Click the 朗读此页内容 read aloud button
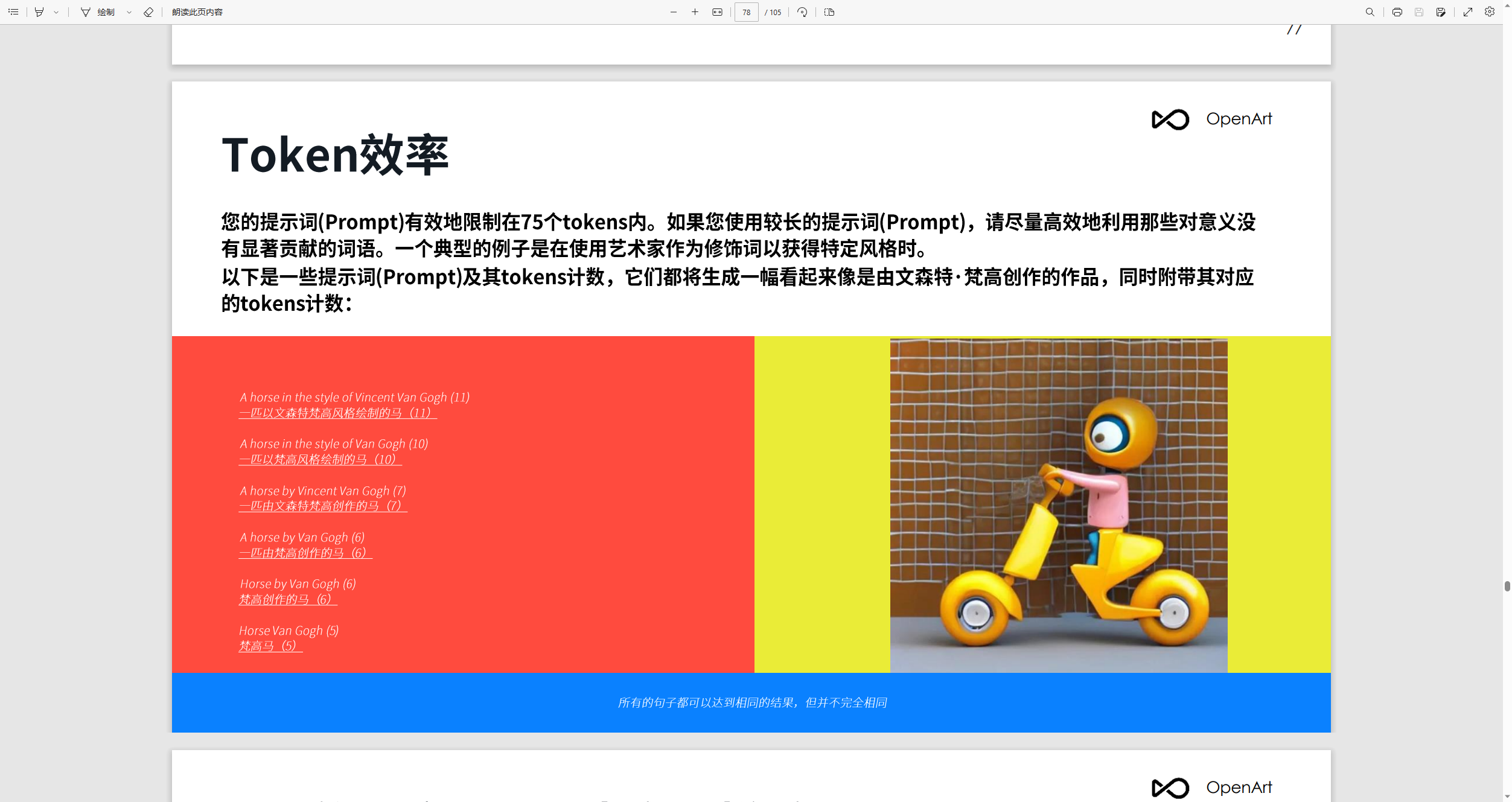This screenshot has width=1512, height=802. [197, 12]
